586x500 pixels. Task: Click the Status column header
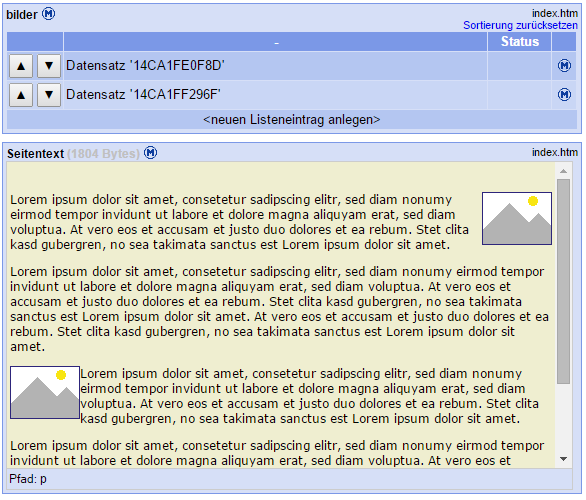point(519,41)
